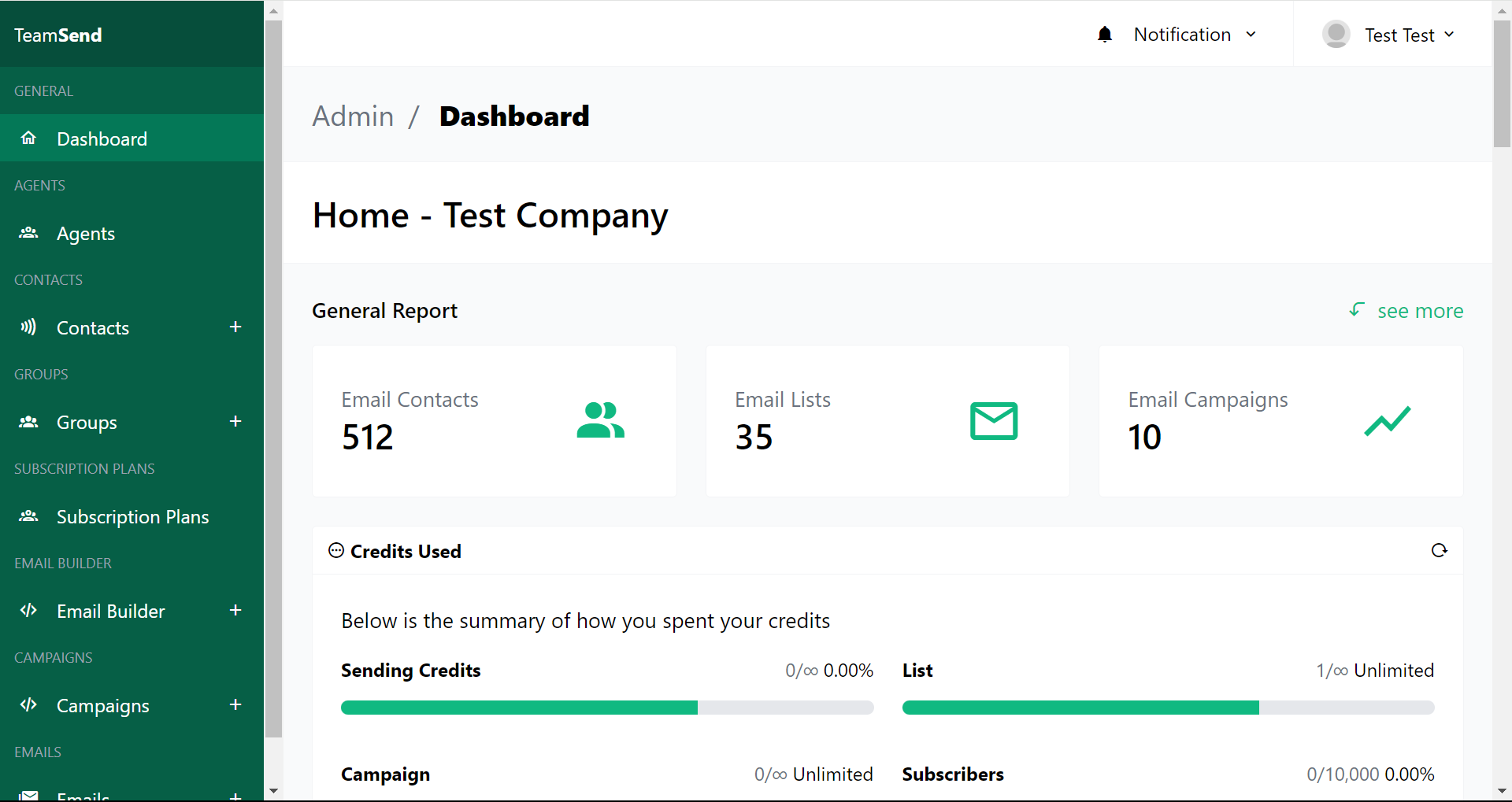Select the Email Campaigns 10 value
Viewport: 1512px width, 802px height.
(1145, 438)
